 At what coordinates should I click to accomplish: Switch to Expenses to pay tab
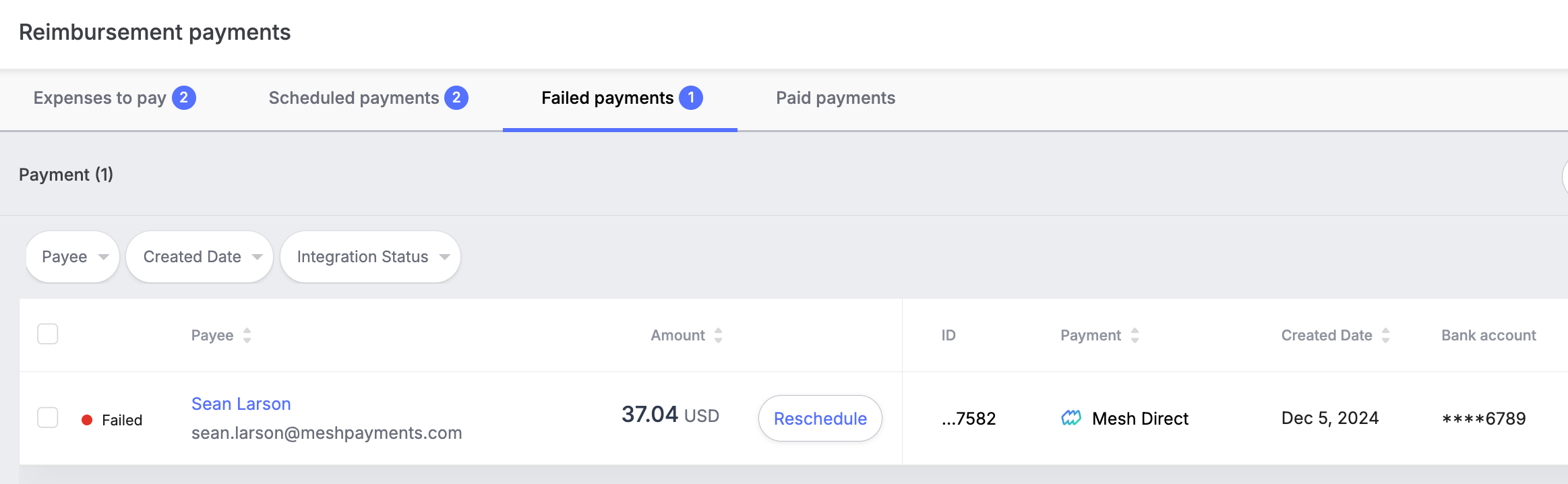[x=100, y=98]
